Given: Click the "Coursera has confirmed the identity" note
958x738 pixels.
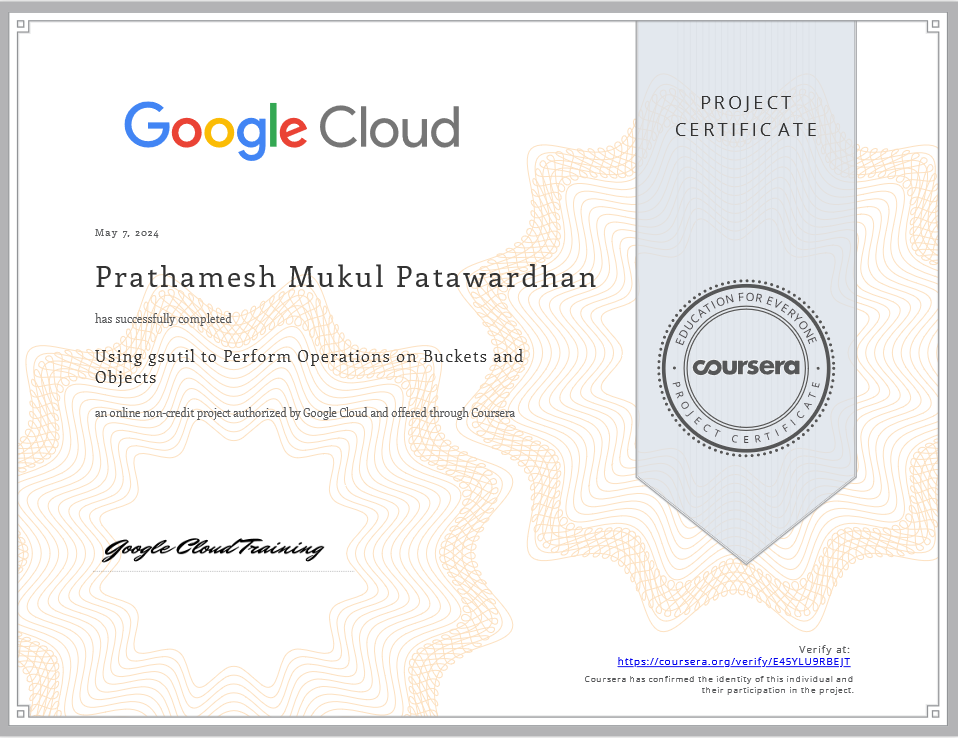Looking at the screenshot, I should (718, 685).
